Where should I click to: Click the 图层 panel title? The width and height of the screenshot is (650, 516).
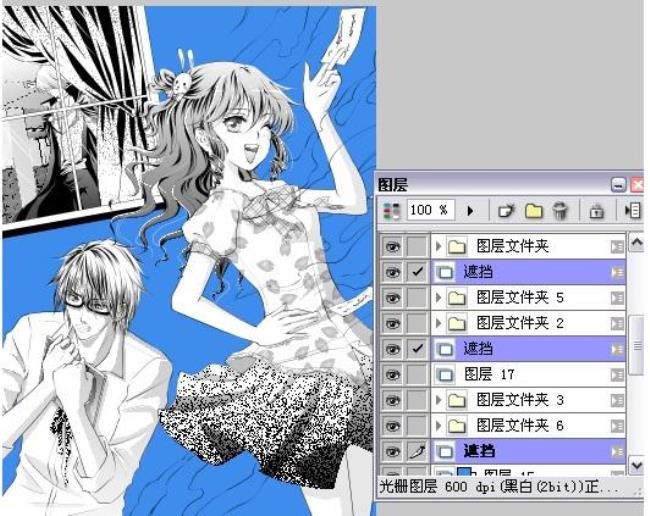point(393,185)
